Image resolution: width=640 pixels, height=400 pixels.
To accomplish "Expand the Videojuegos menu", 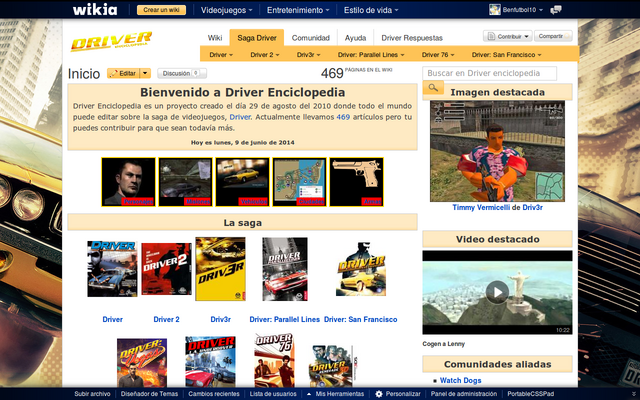I will pyautogui.click(x=226, y=10).
